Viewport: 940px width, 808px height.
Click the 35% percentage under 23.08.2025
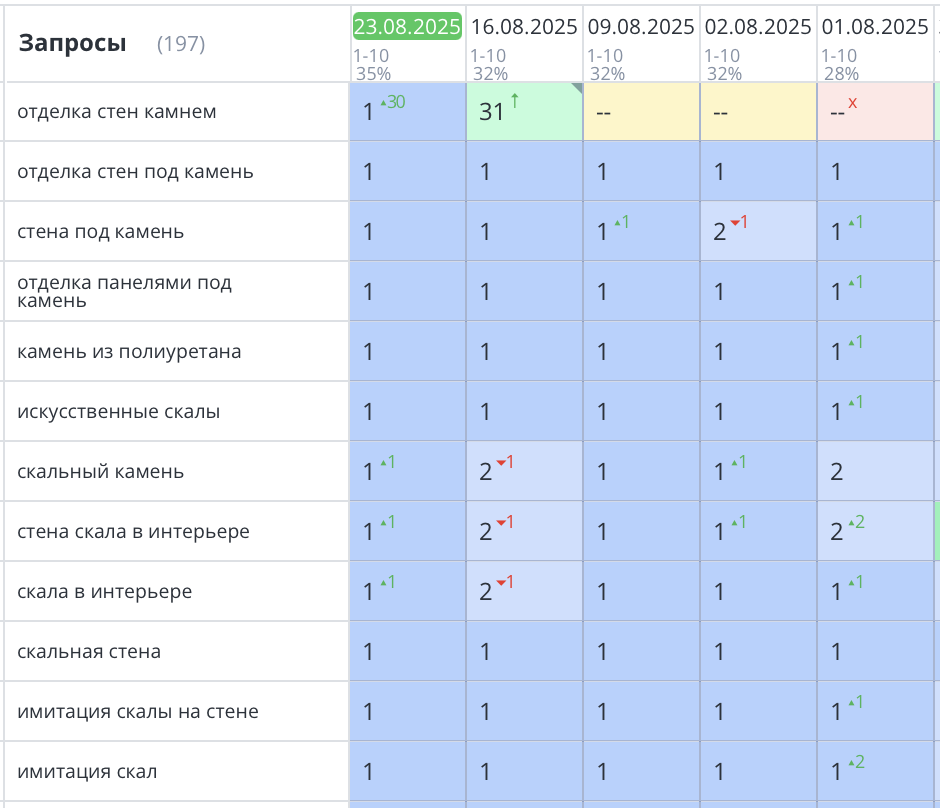click(371, 72)
